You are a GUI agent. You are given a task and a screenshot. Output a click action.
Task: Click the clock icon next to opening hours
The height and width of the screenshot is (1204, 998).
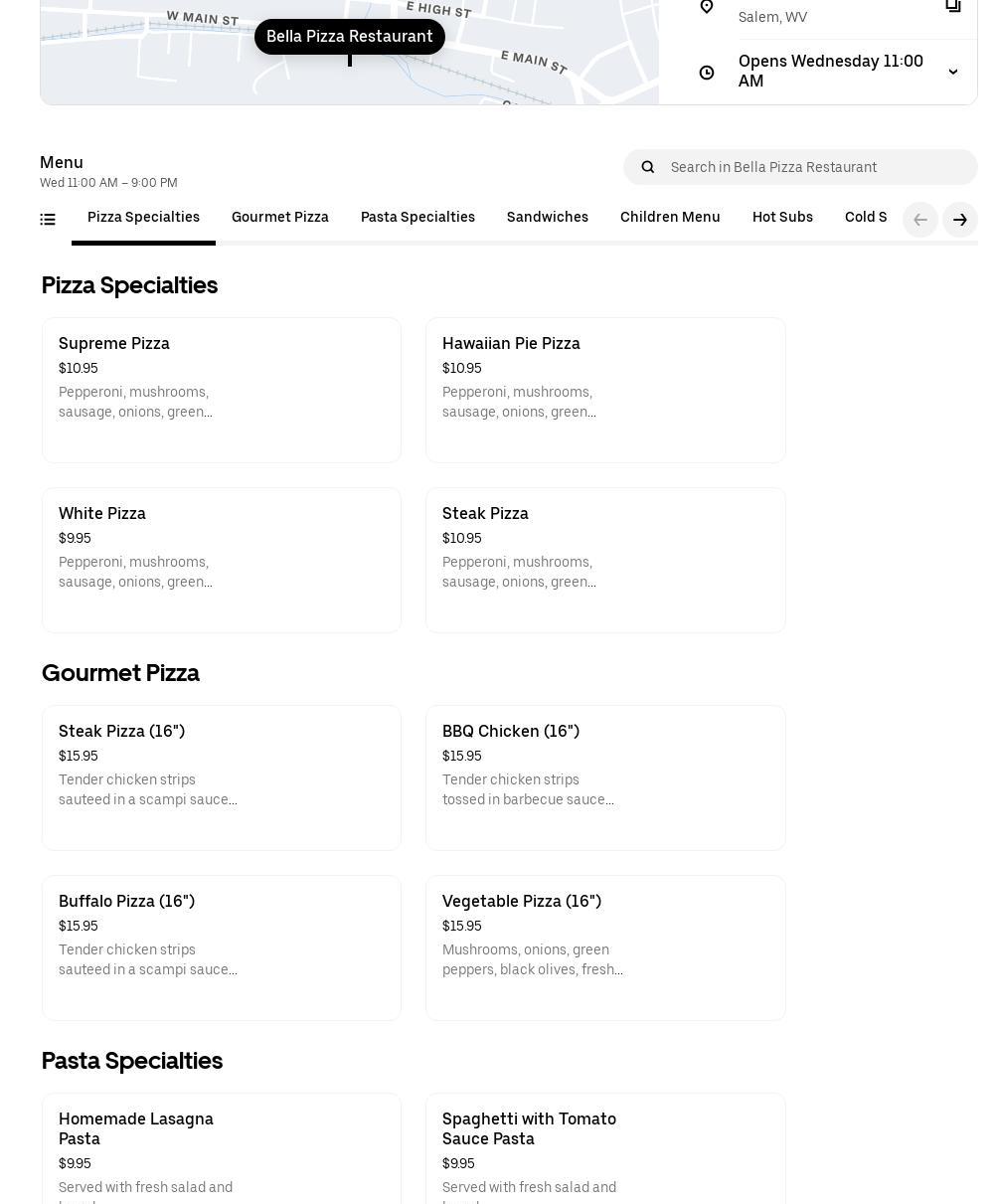[x=707, y=73]
